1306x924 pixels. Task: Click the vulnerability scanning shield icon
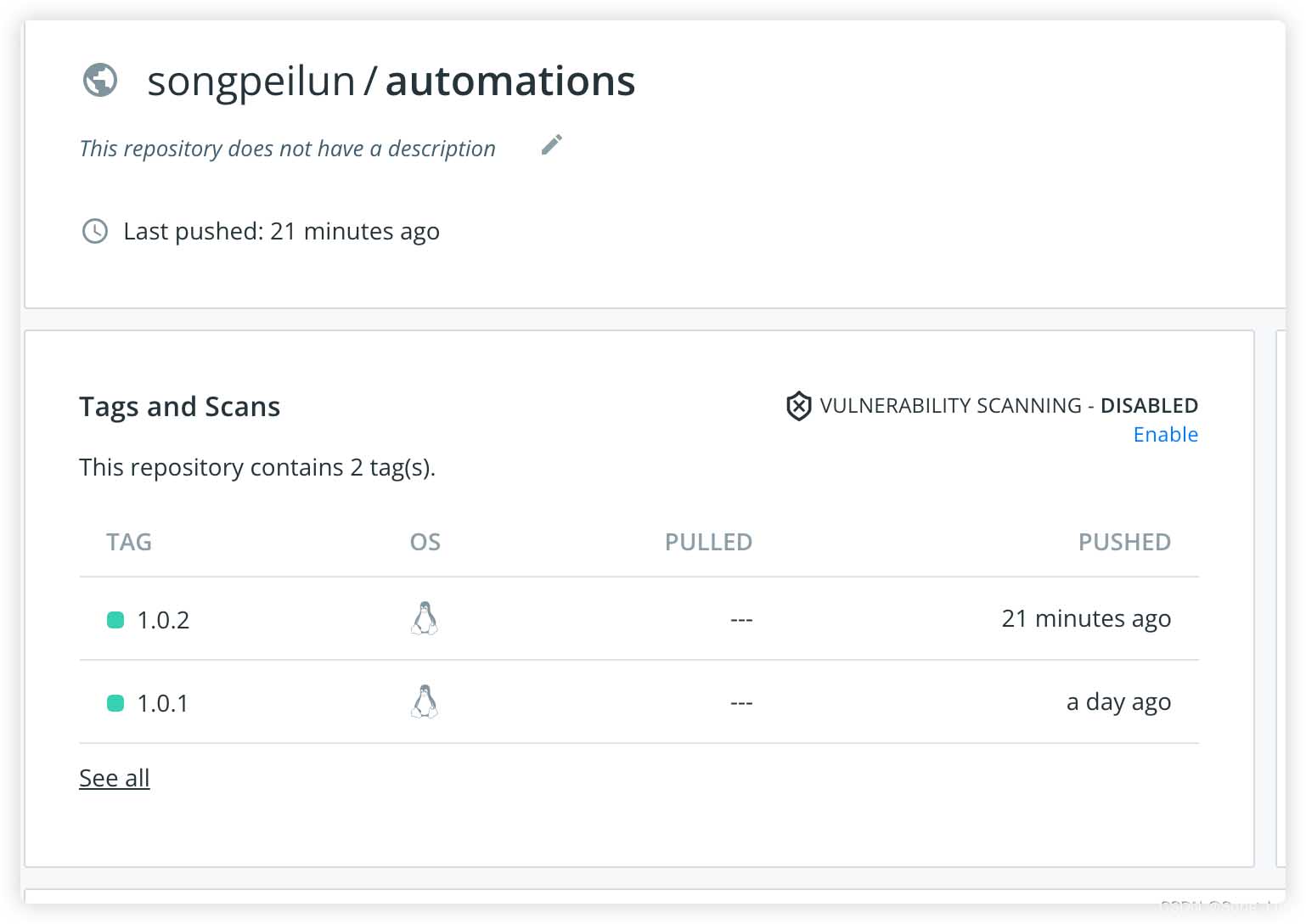[798, 406]
